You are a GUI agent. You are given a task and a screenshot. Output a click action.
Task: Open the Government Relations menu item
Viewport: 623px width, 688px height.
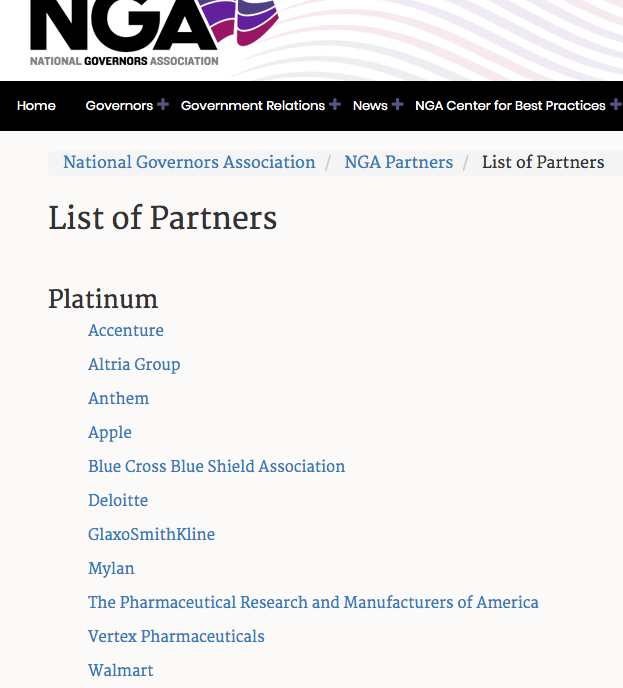[x=252, y=106]
